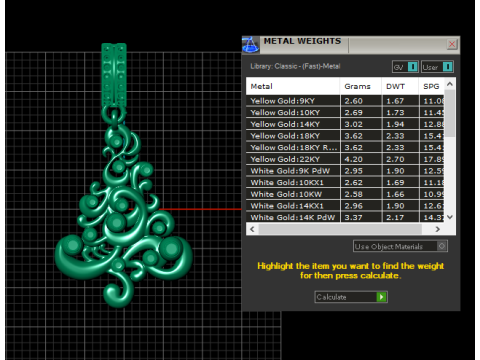Screen dimensions: 480x360
Task: Click the green arrow on Calculate
Action: coord(381,297)
